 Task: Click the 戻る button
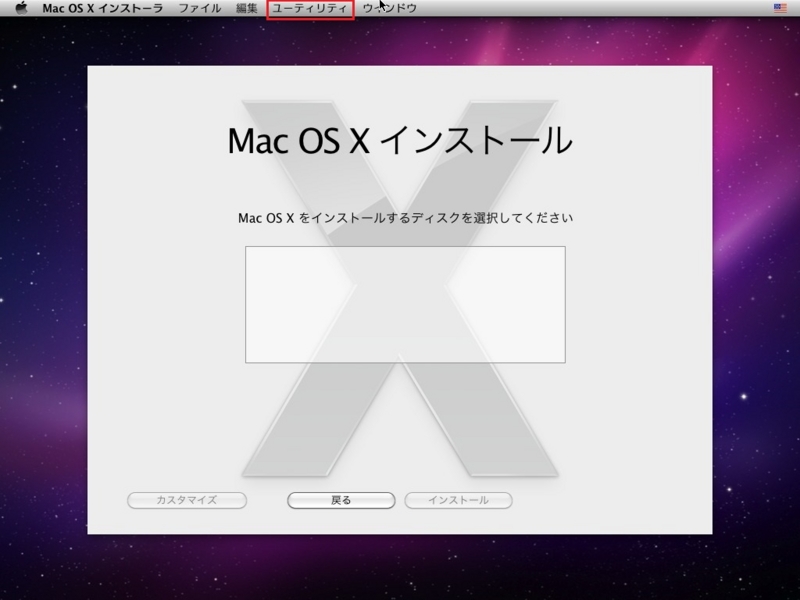tap(341, 500)
